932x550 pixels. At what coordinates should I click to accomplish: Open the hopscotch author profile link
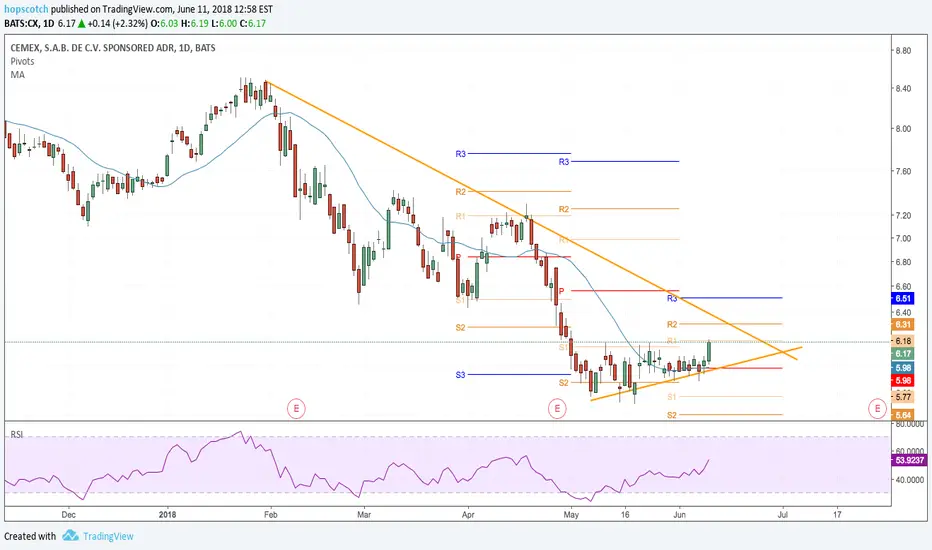(26, 10)
